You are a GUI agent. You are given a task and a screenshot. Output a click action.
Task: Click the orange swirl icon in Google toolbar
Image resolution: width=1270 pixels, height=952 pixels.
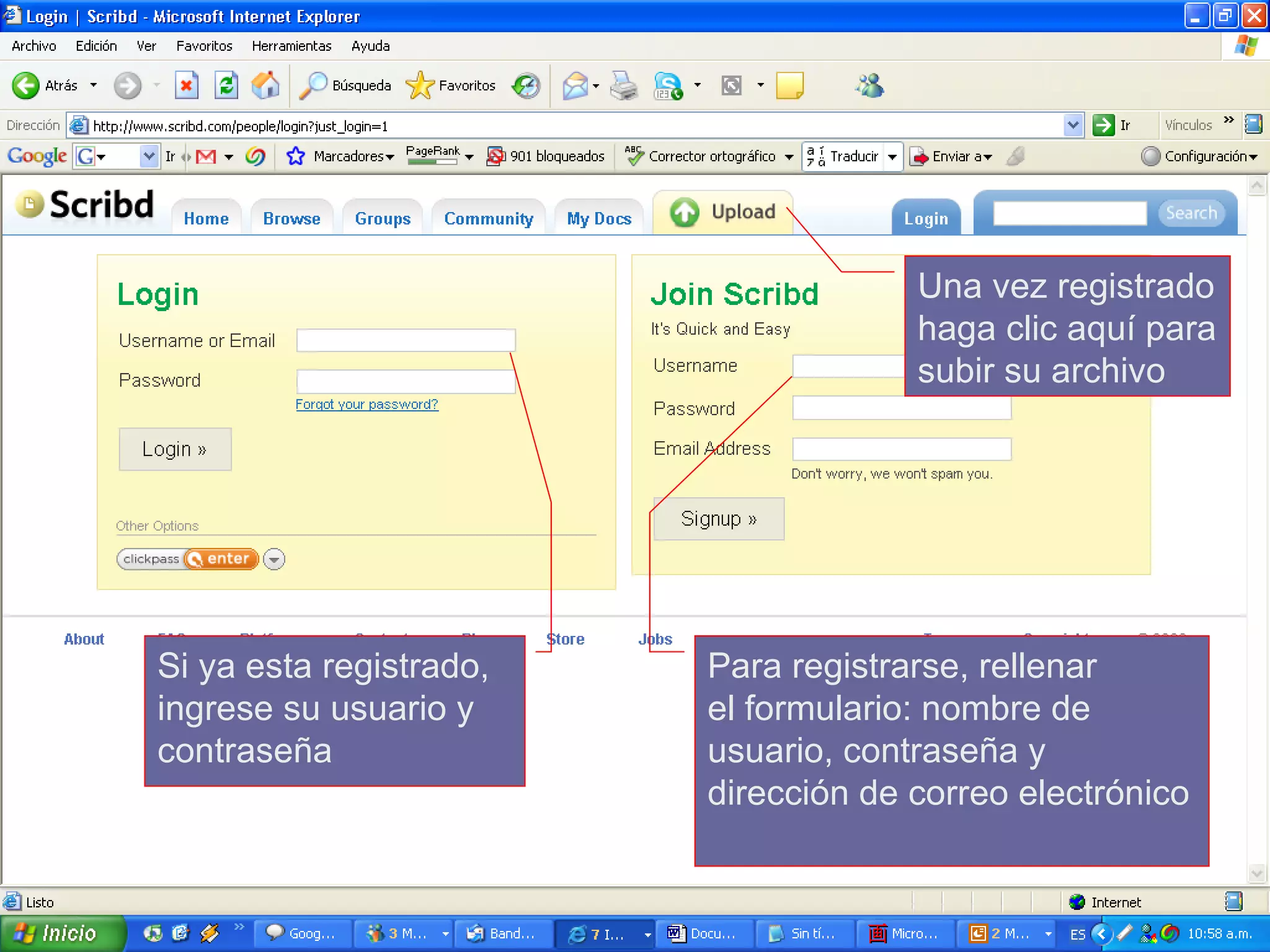(255, 156)
